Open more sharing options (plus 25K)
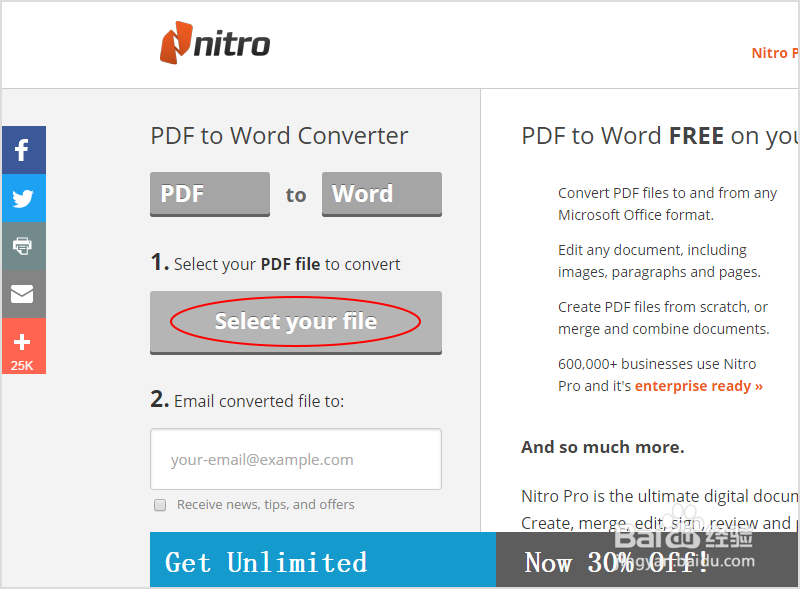This screenshot has height=589, width=800. (x=23, y=346)
